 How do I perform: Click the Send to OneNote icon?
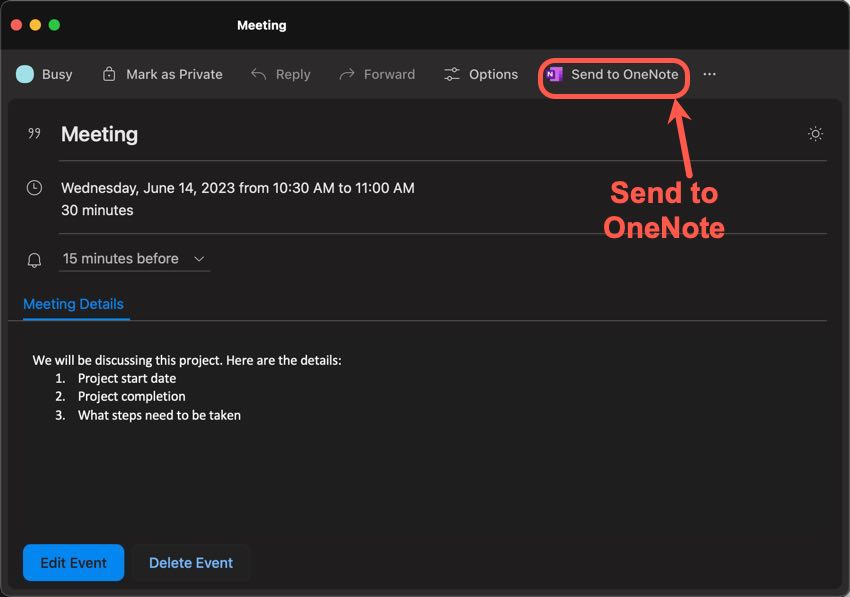pos(555,74)
